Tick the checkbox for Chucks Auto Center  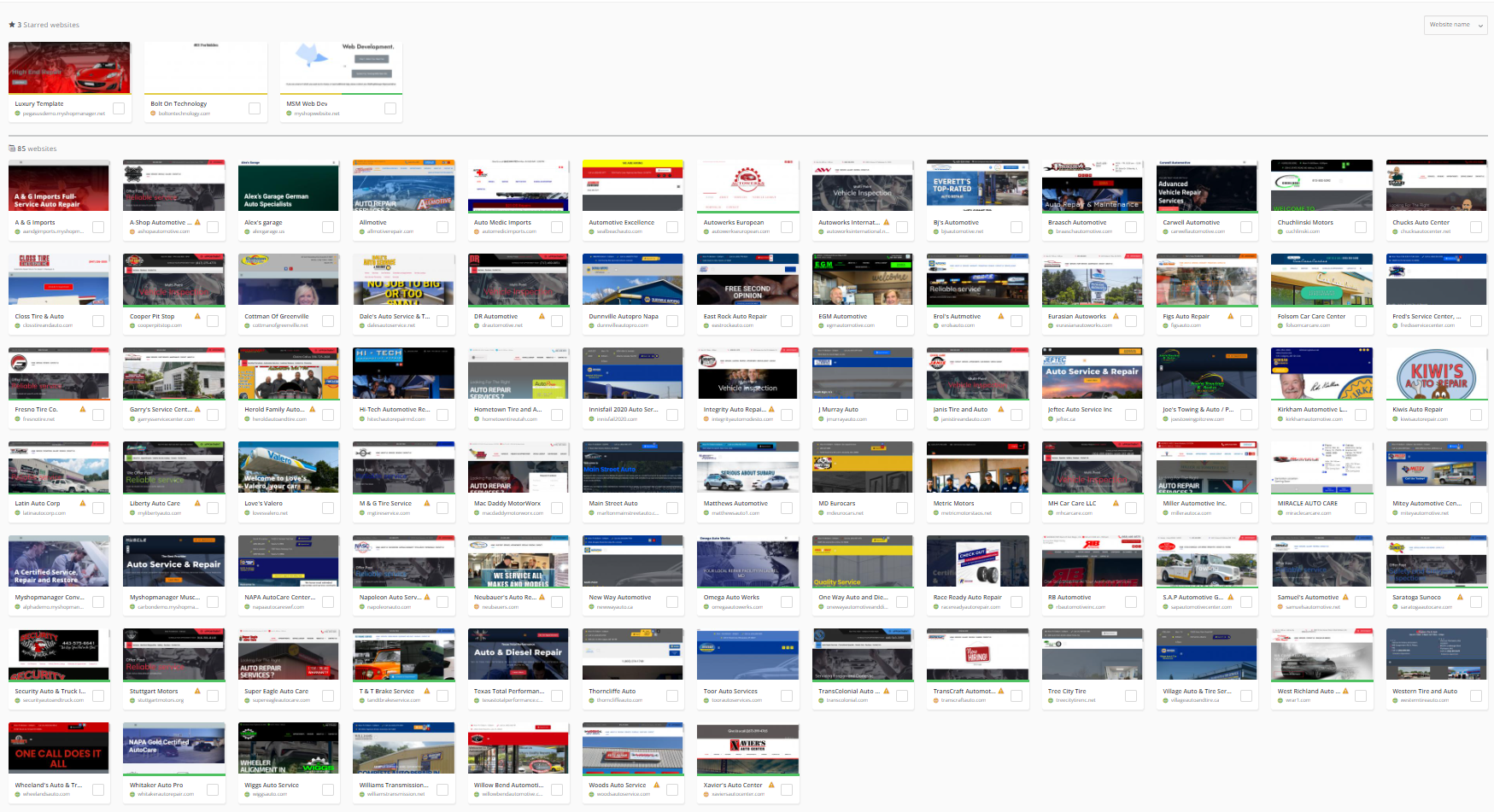[1475, 227]
